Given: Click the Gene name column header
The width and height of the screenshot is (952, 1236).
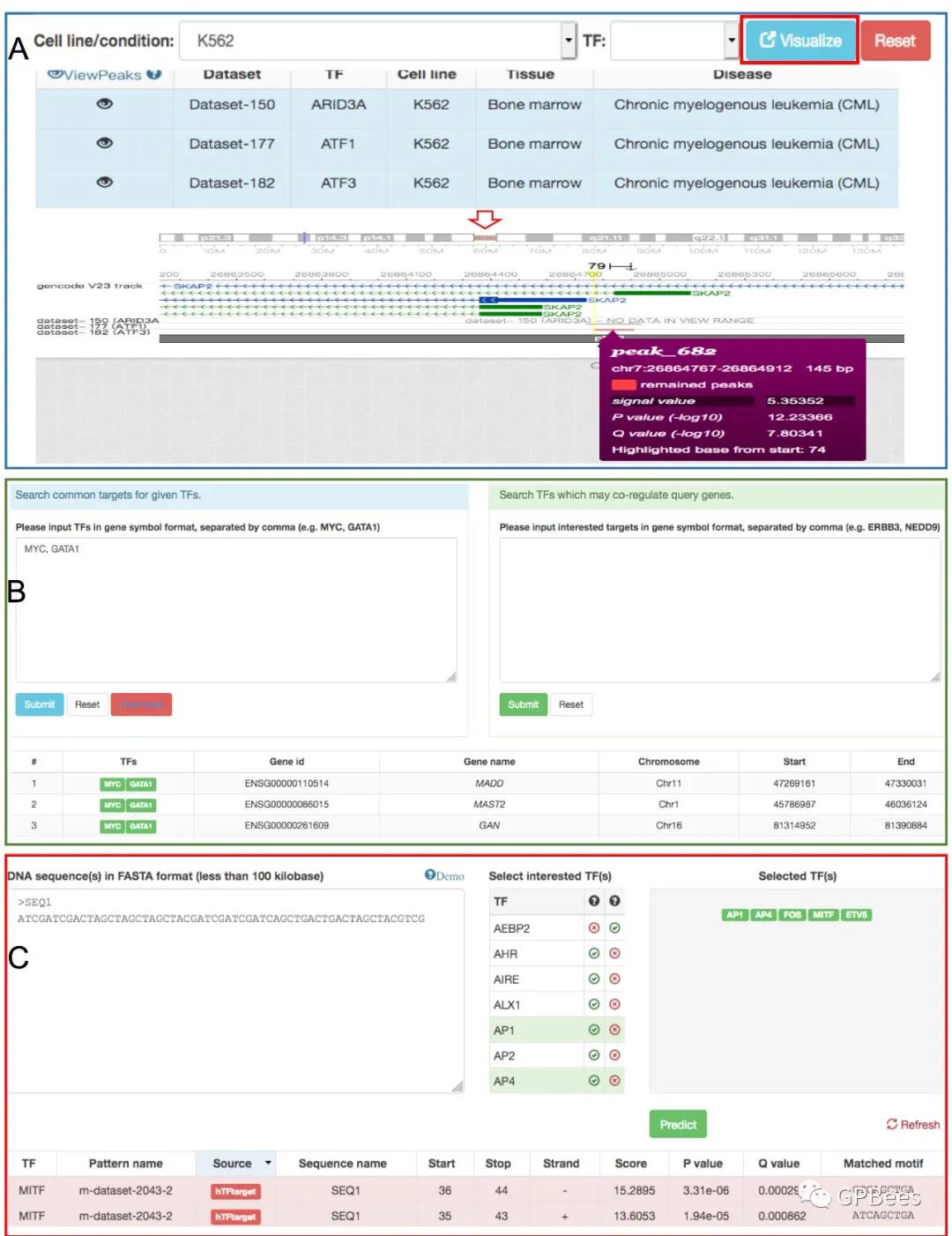Looking at the screenshot, I should (489, 762).
